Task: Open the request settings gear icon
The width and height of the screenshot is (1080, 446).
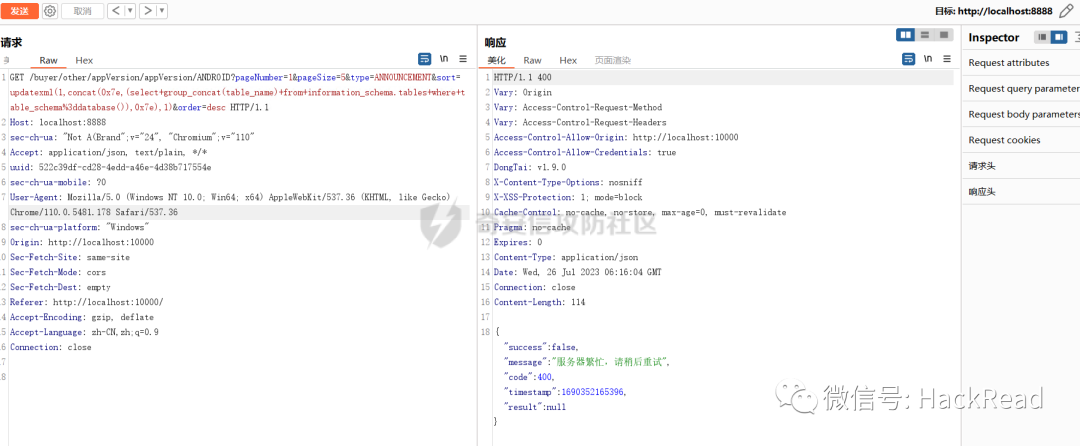Action: pos(50,11)
